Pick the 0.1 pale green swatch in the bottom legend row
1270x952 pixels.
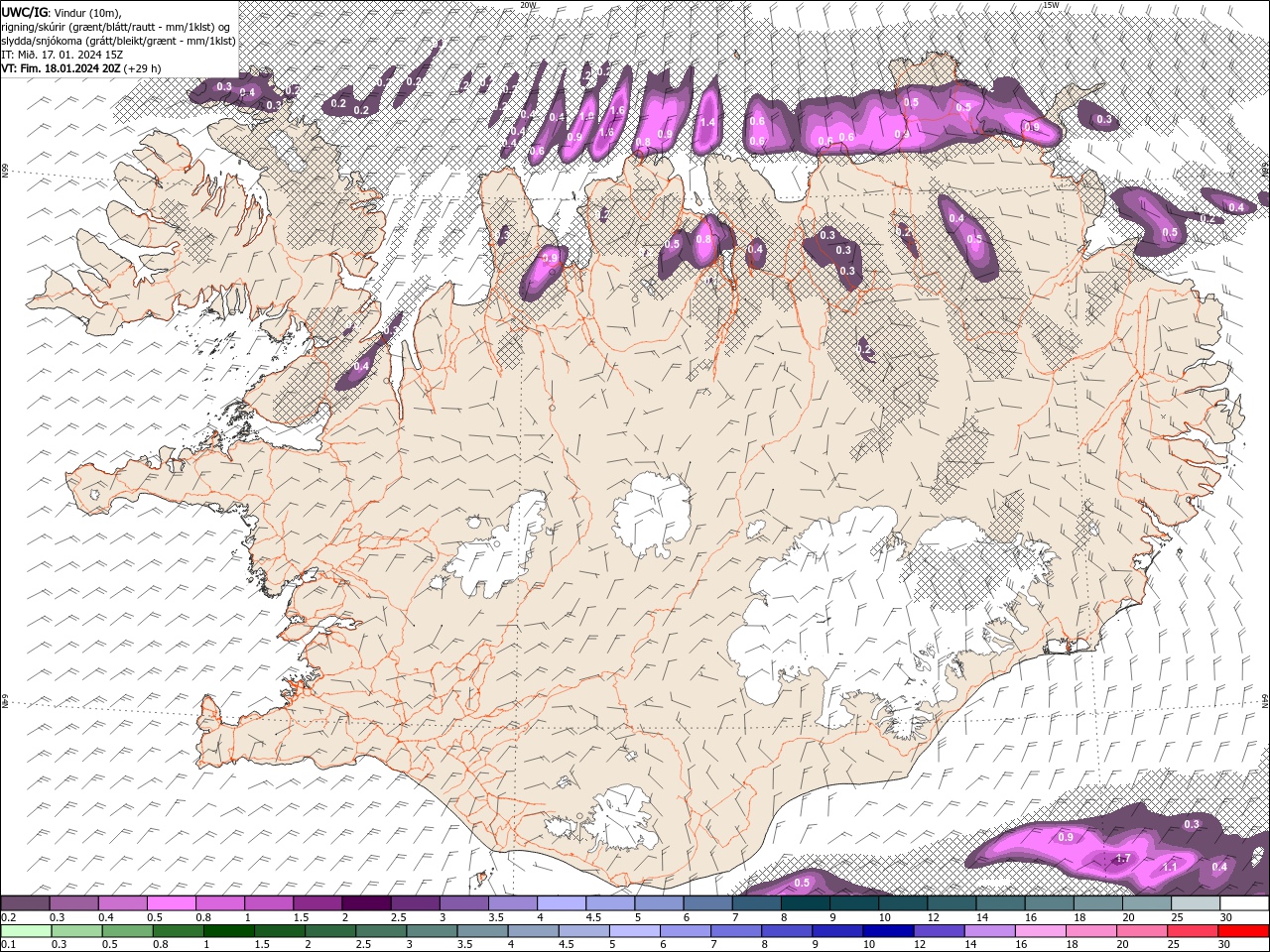click(x=26, y=931)
